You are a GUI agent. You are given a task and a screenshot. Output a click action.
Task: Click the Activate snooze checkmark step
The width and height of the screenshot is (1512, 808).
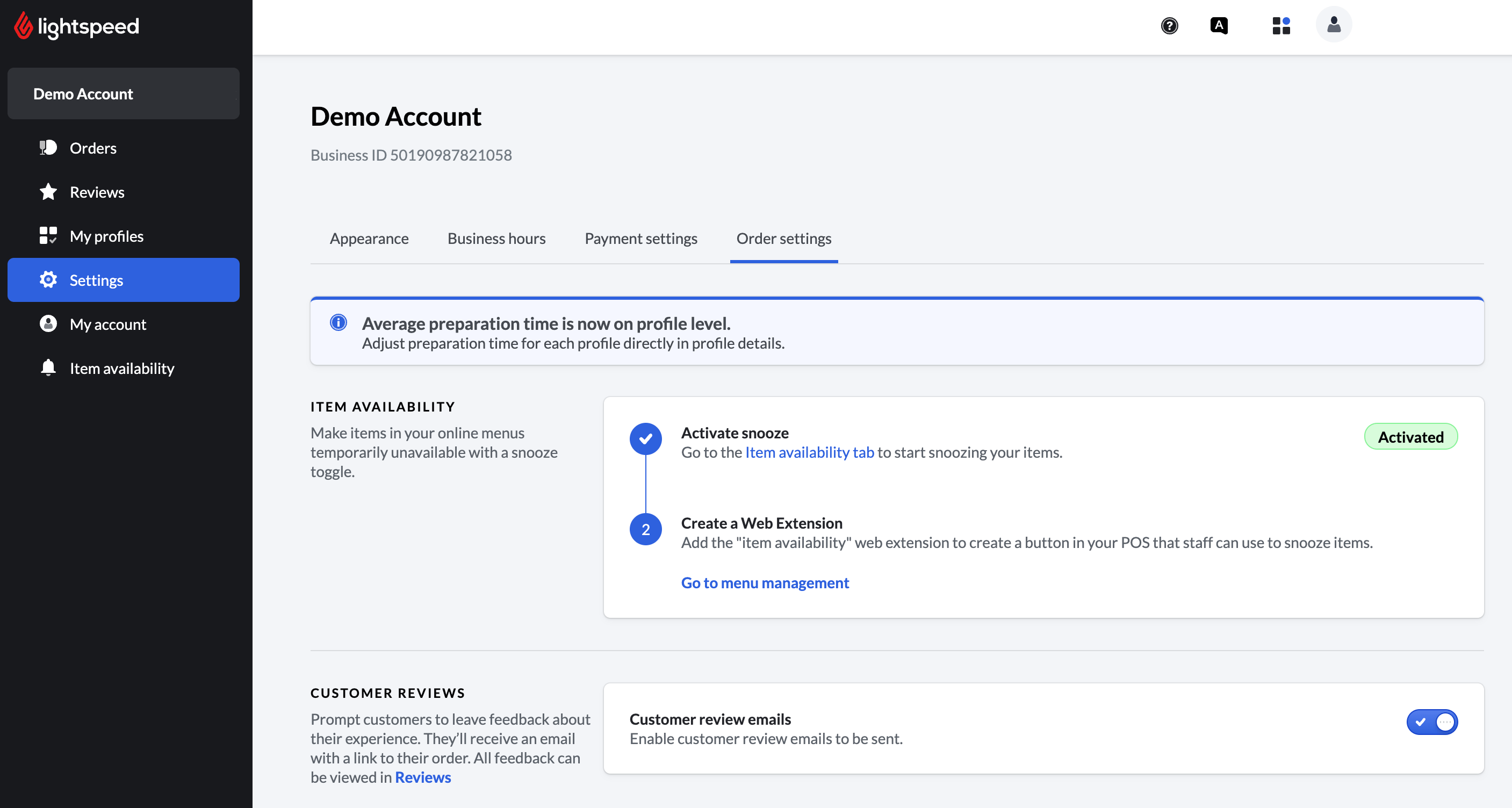(x=645, y=438)
